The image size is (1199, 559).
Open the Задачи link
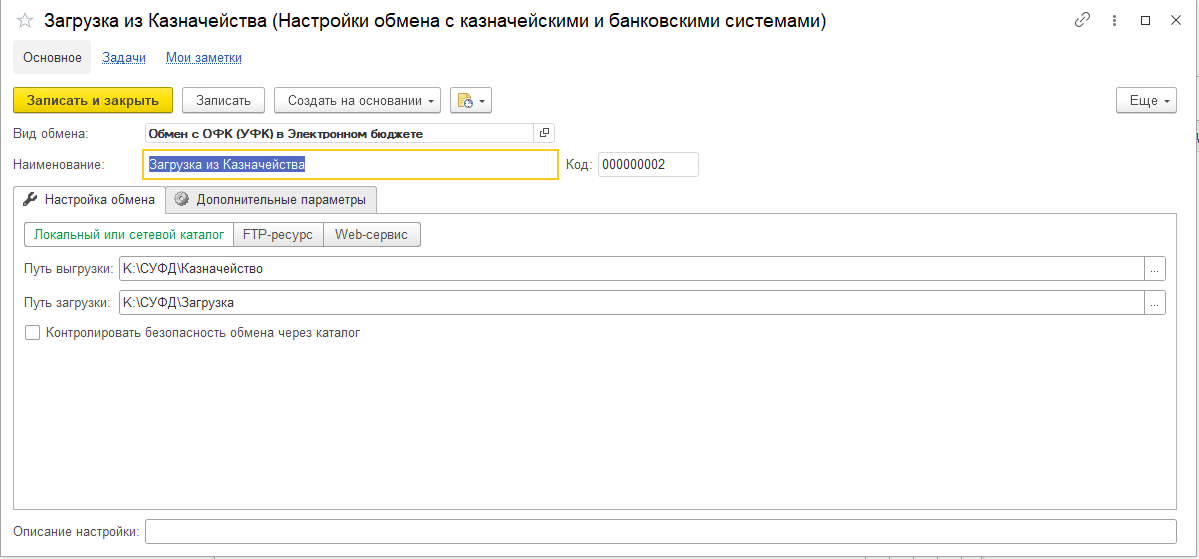(x=124, y=58)
